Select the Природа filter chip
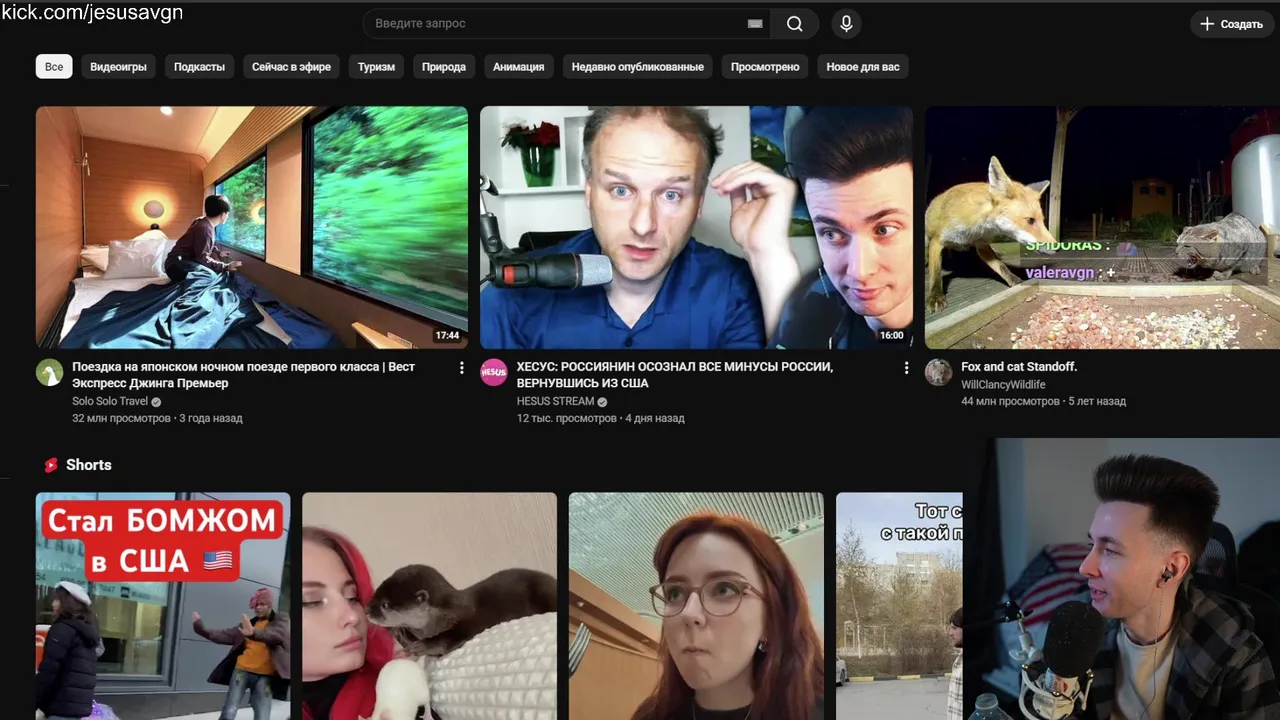 (444, 67)
